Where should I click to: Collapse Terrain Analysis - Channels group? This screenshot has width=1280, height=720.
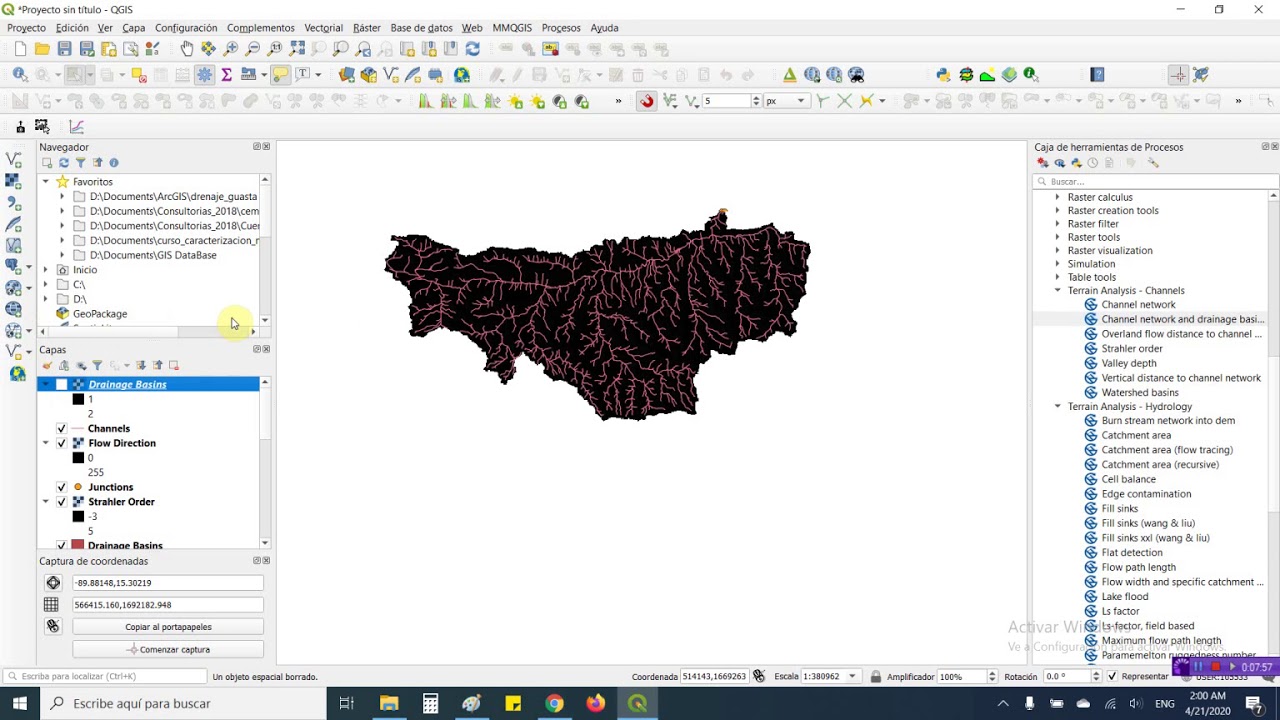[x=1058, y=291]
